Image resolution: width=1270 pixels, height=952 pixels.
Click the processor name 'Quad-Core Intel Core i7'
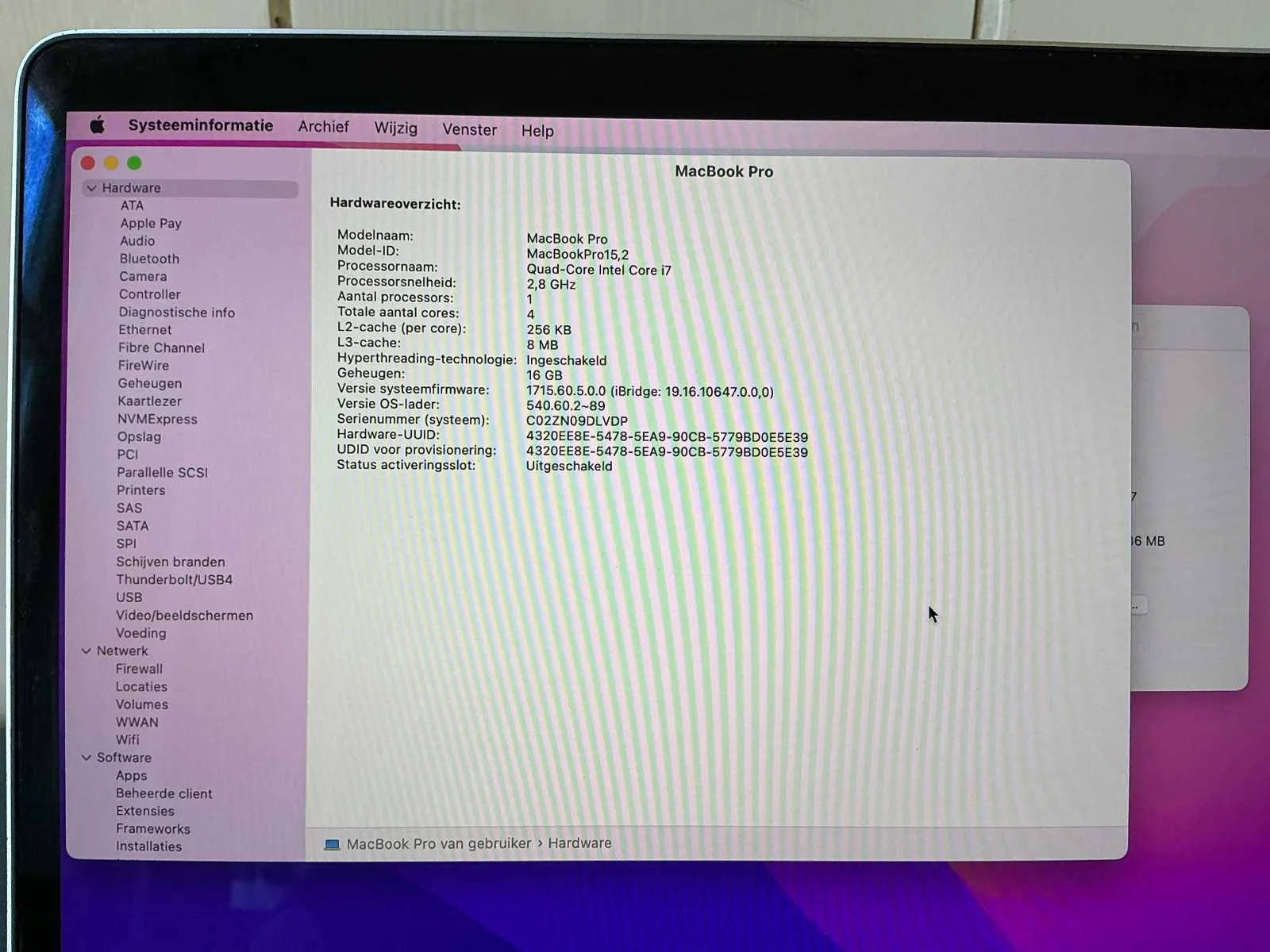tap(599, 270)
